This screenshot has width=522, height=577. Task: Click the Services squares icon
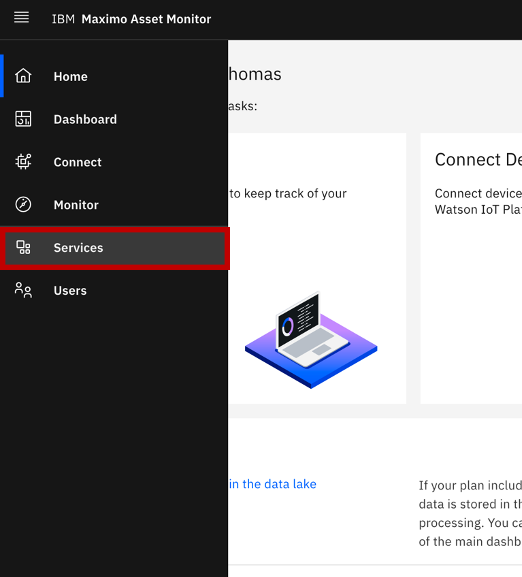click(x=23, y=247)
